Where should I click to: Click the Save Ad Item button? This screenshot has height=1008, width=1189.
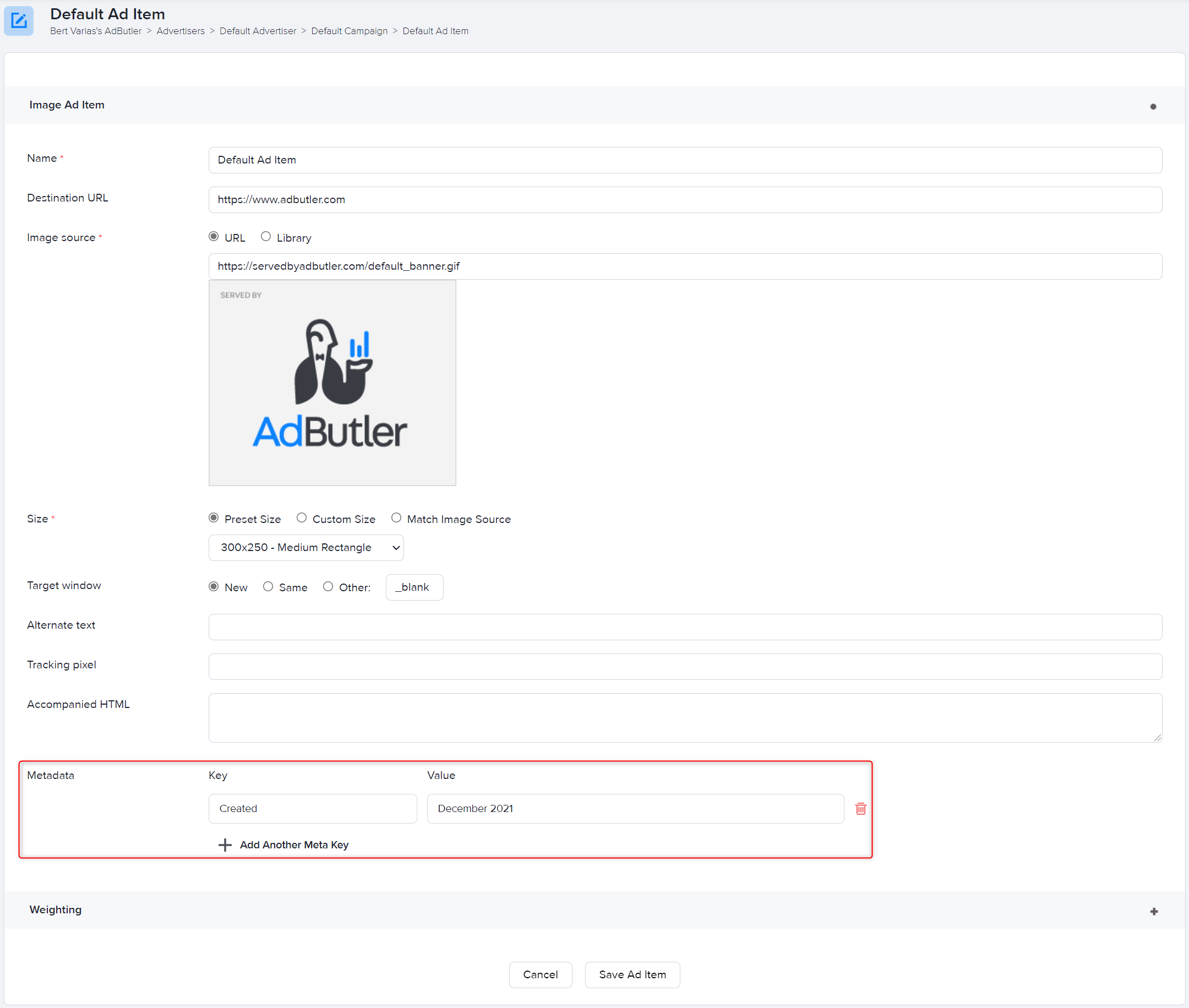[632, 975]
